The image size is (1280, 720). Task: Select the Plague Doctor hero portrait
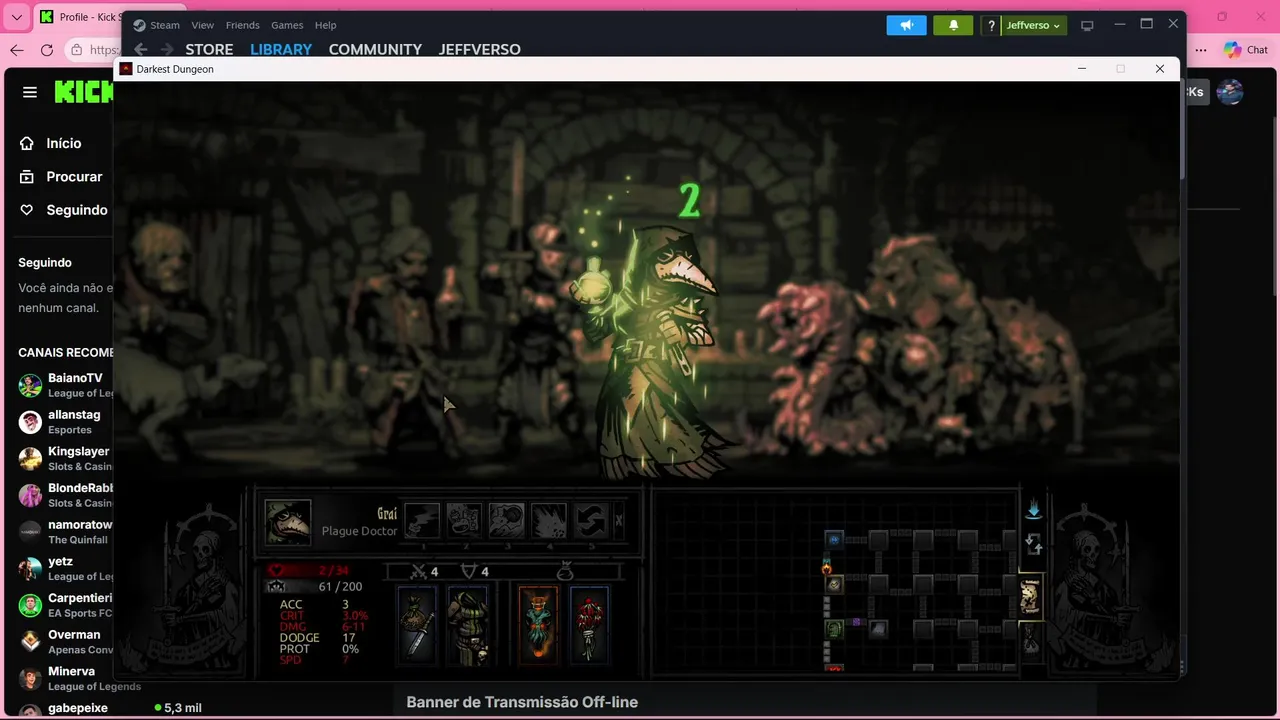[288, 522]
